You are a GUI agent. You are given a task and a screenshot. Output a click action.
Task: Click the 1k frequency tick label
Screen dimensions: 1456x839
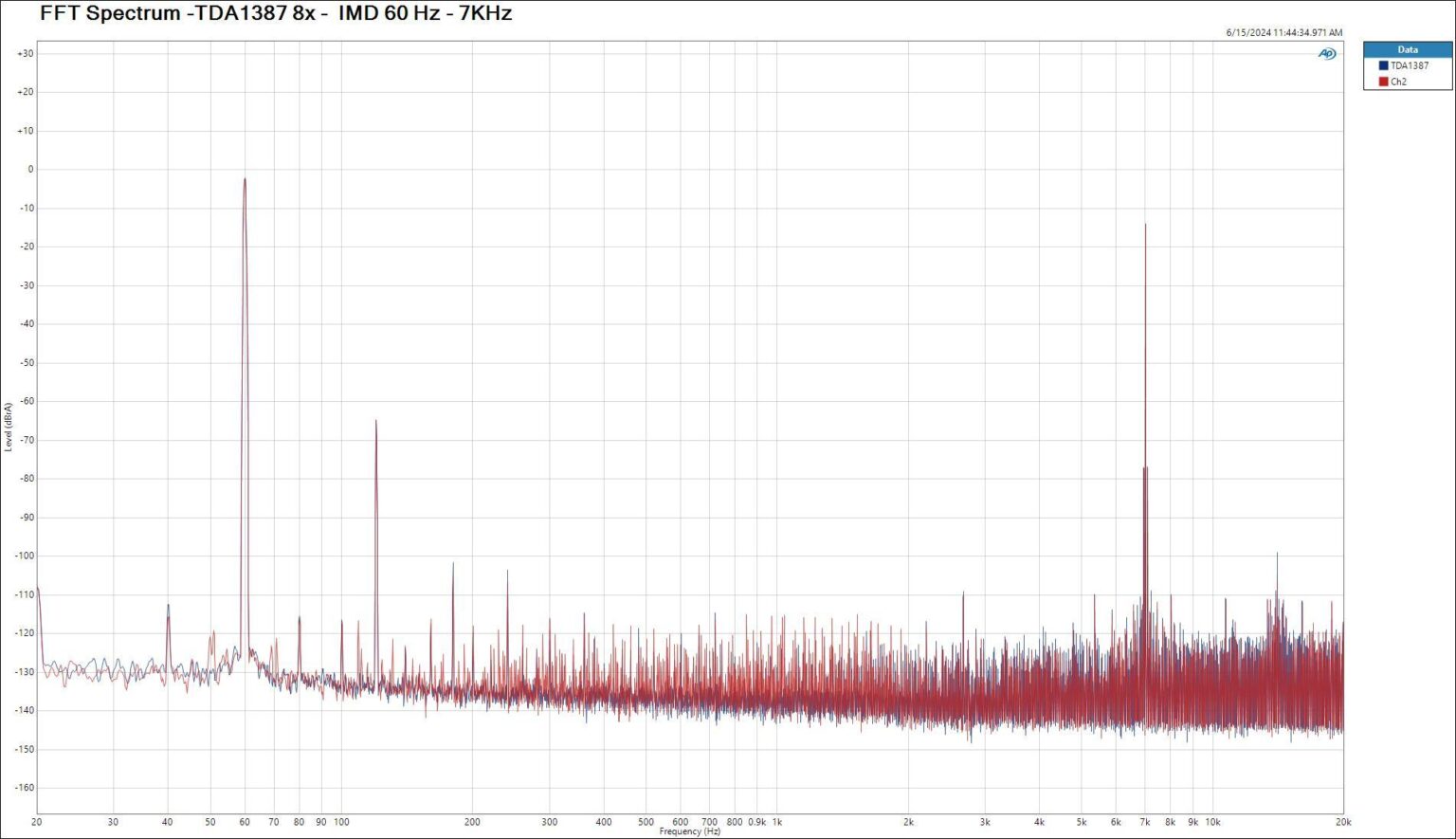coord(777,821)
